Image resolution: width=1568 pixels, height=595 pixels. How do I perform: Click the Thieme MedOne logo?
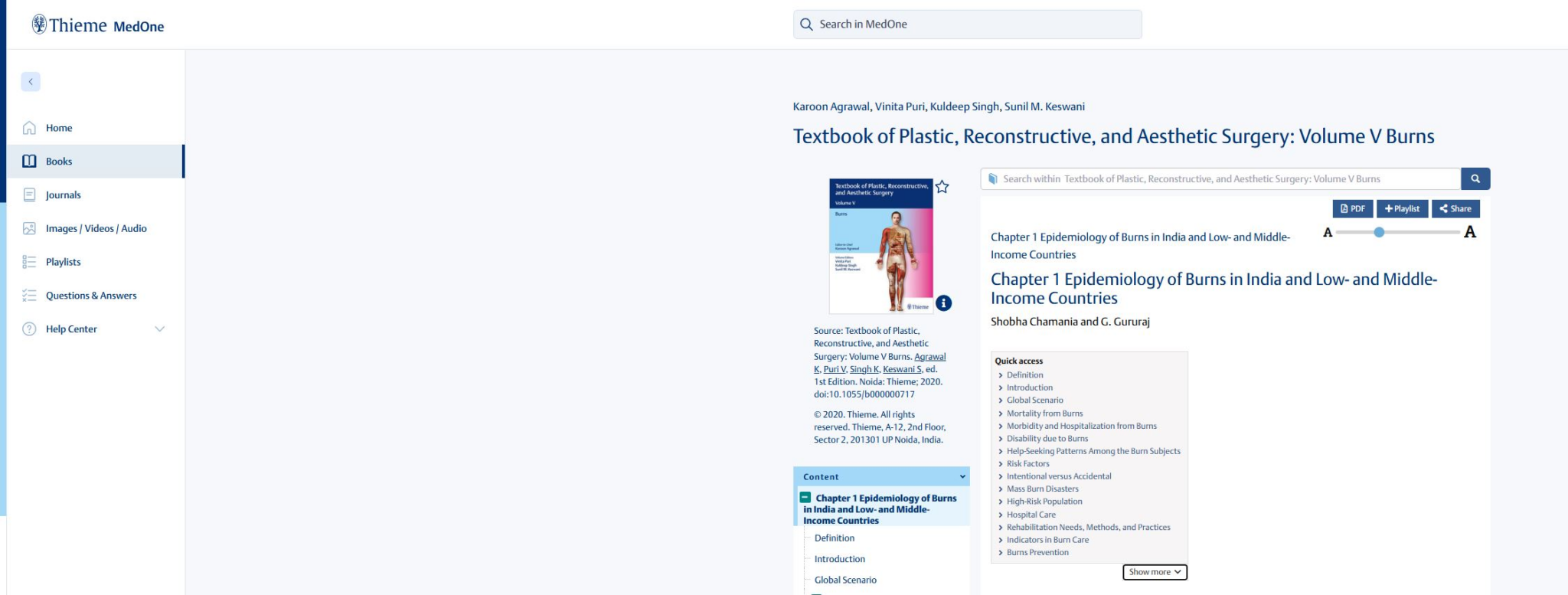point(98,25)
